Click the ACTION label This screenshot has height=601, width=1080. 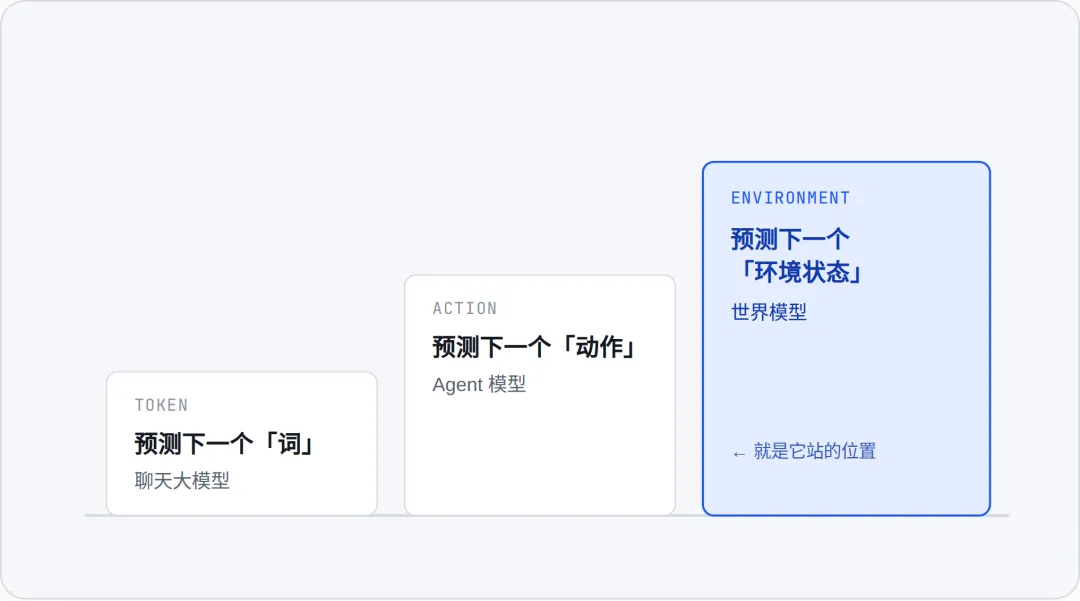click(464, 308)
